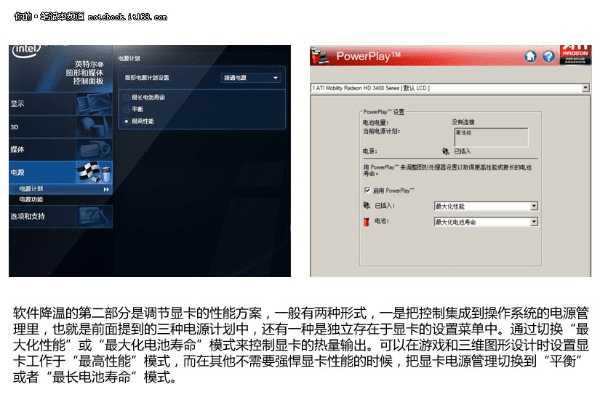
Task: Click the PowerPlay home icon
Action: coord(530,57)
